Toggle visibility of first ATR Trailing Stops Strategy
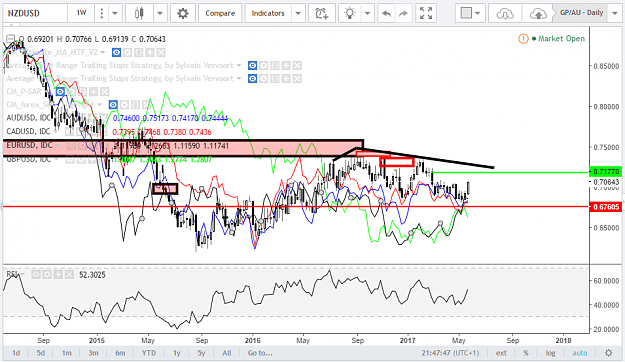The image size is (625, 362). click(252, 65)
